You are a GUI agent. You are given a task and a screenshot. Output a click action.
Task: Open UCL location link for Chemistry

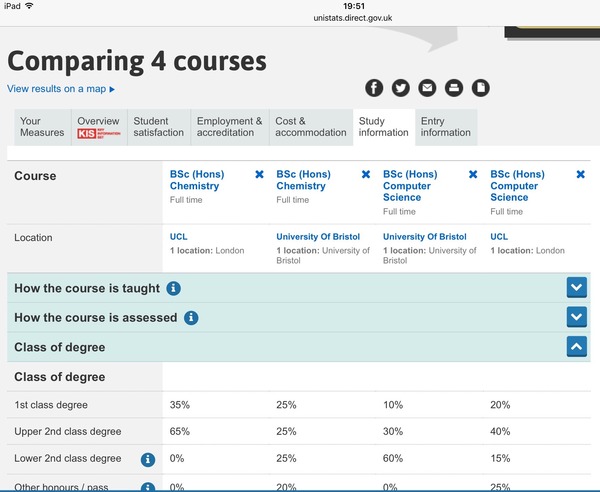pyautogui.click(x=178, y=237)
